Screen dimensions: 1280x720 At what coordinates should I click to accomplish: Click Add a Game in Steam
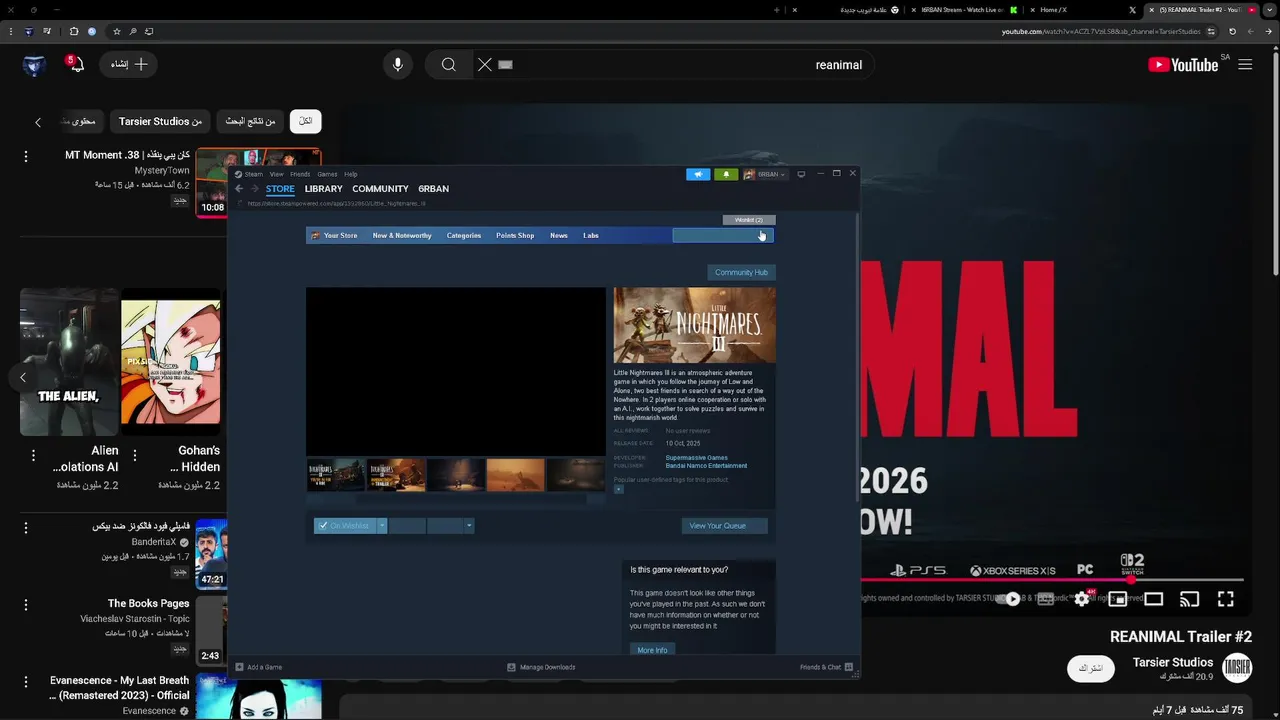(259, 667)
